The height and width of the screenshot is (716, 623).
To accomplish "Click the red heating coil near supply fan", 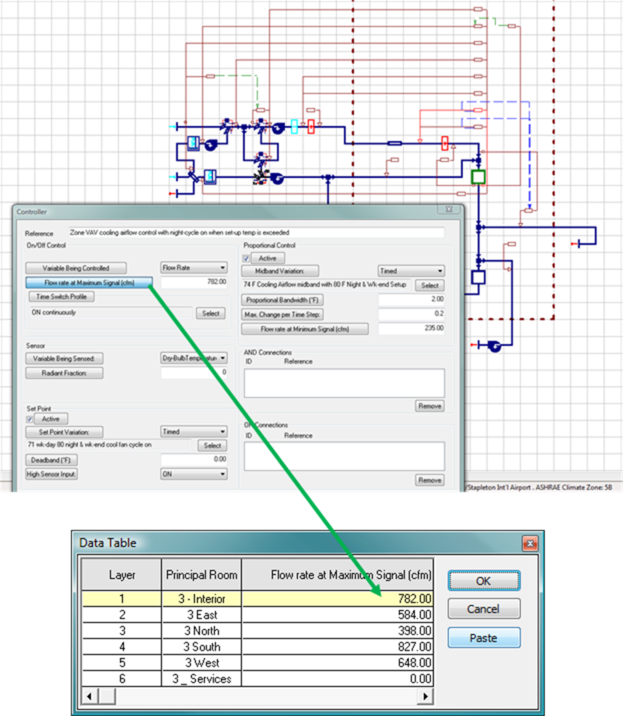I will [313, 126].
